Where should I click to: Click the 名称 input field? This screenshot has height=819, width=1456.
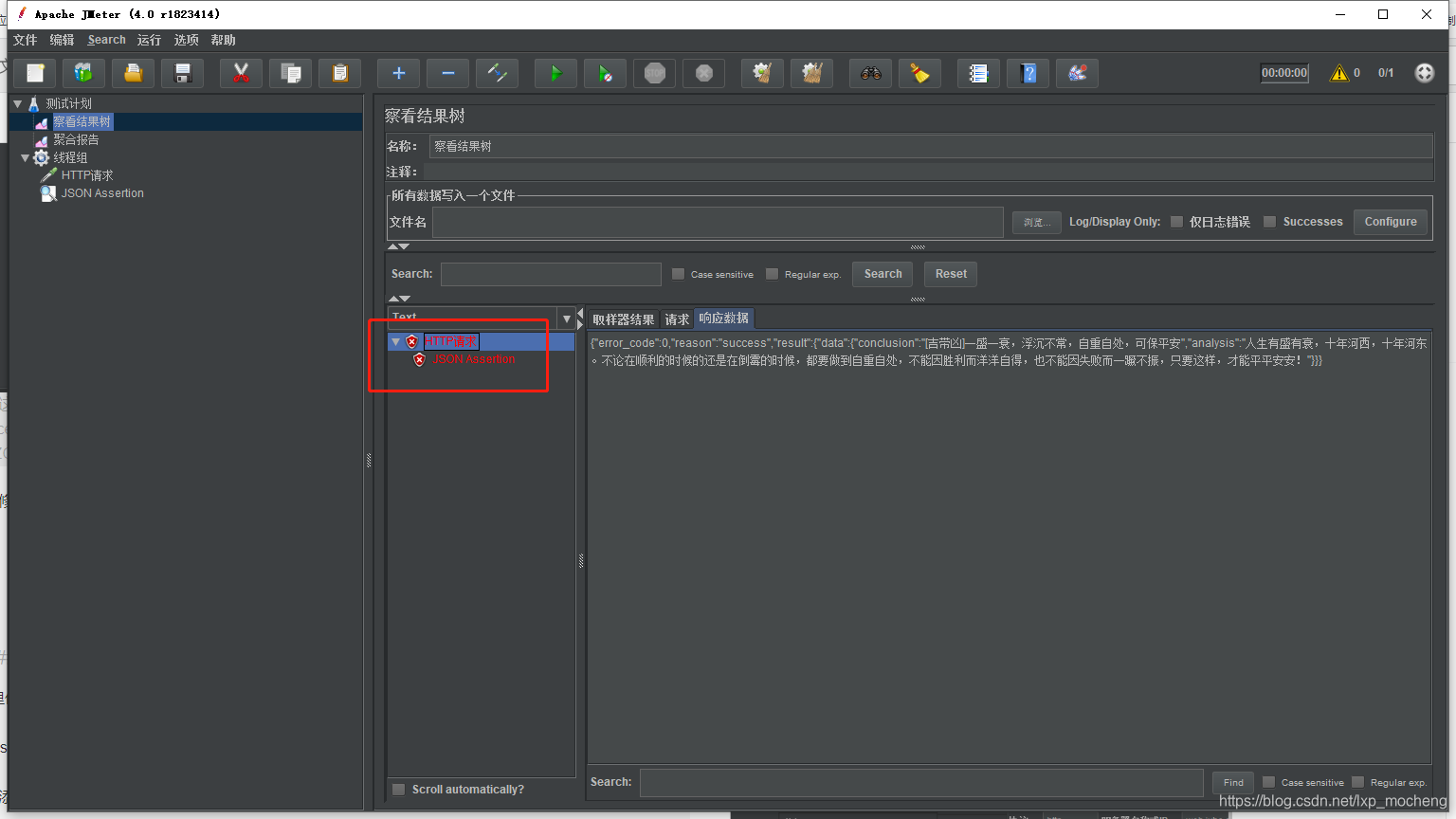click(x=930, y=146)
